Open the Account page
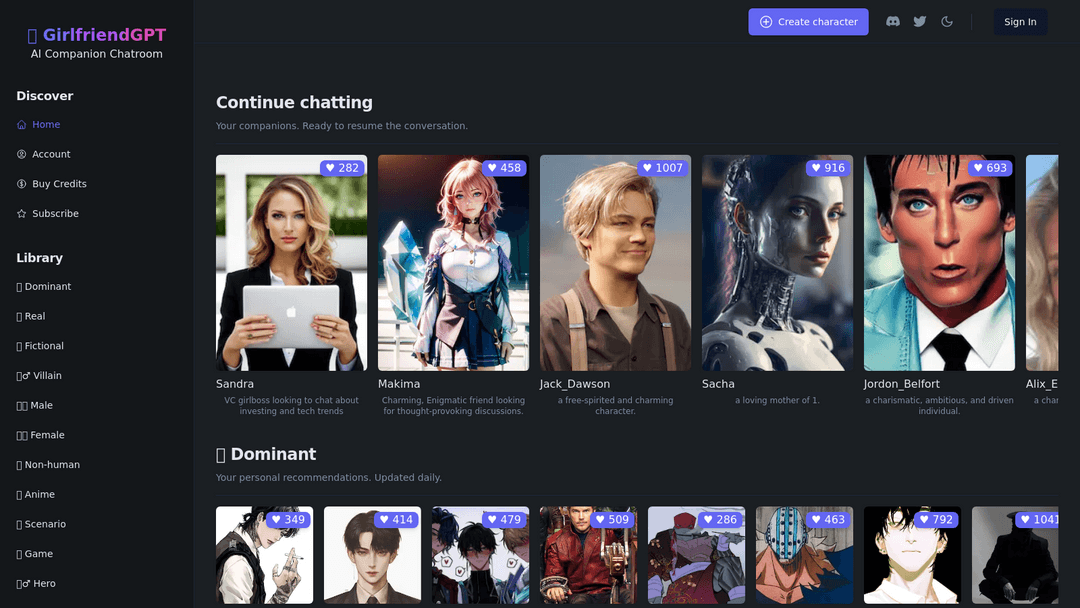Viewport: 1080px width, 608px height. [50, 154]
